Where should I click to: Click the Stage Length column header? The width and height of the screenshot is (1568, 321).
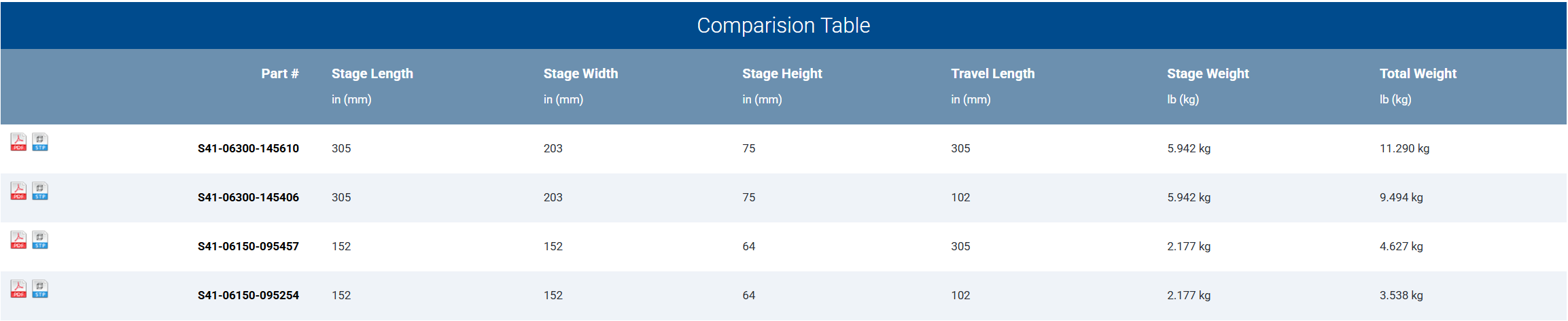tap(372, 73)
